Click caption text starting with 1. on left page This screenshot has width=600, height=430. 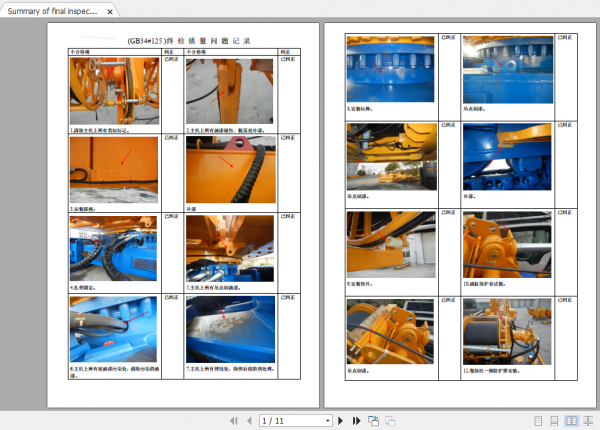pos(99,130)
